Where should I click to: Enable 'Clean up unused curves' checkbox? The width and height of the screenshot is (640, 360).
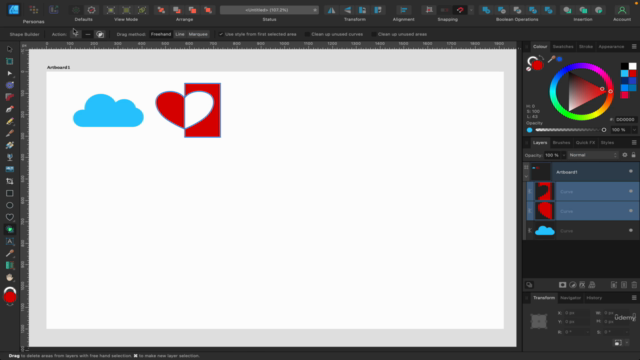pos(307,34)
